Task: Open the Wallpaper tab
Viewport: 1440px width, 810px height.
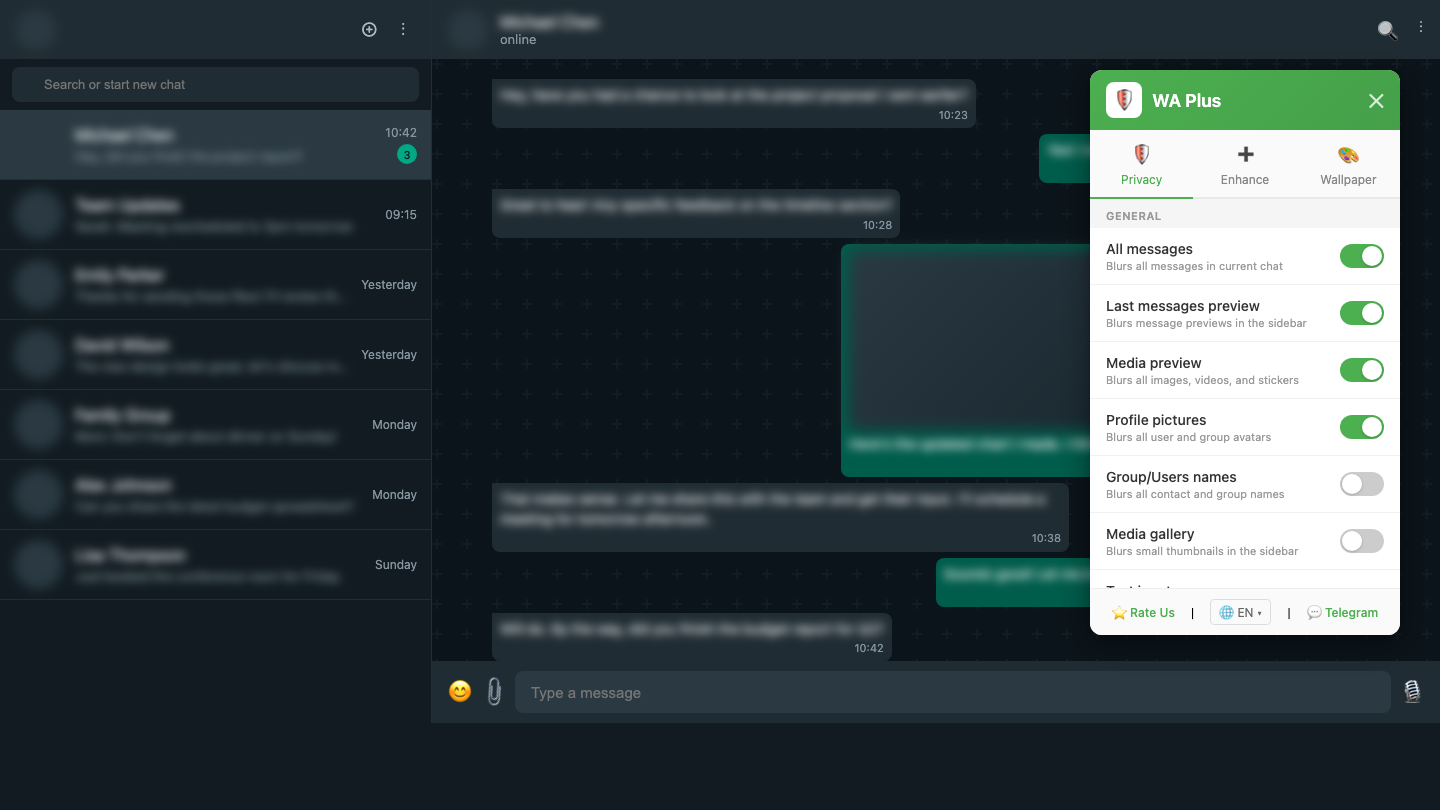Action: tap(1348, 165)
